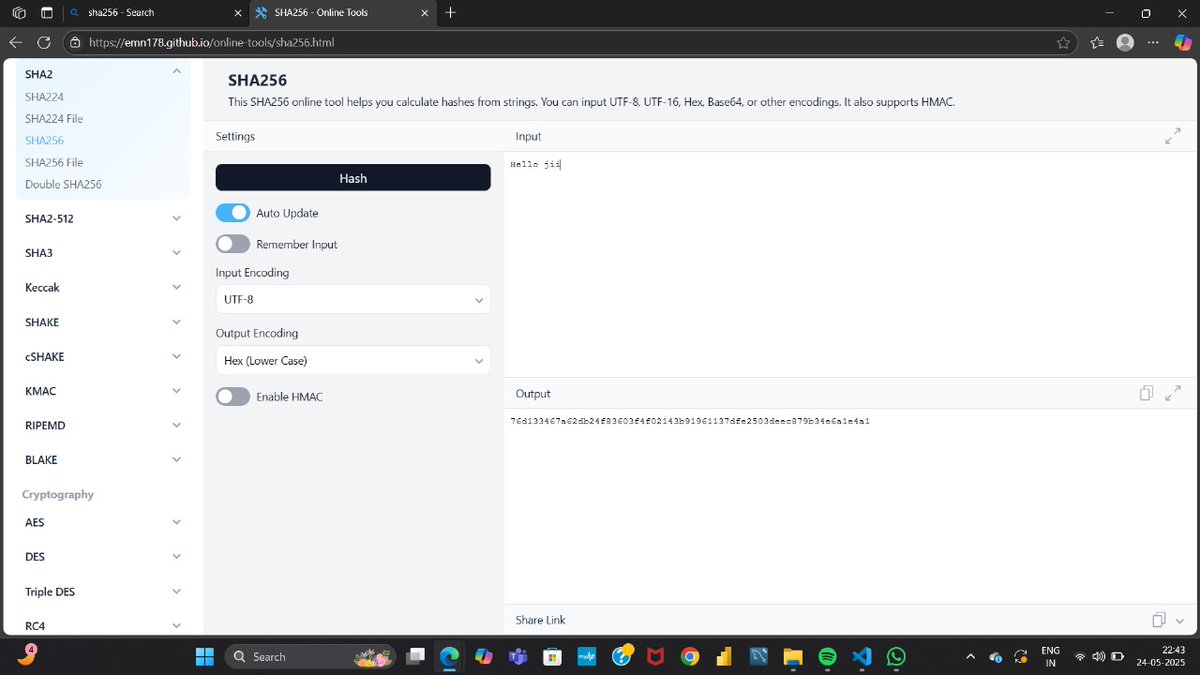Expand the SHAKE sidebar section
The height and width of the screenshot is (675, 1200).
point(177,322)
